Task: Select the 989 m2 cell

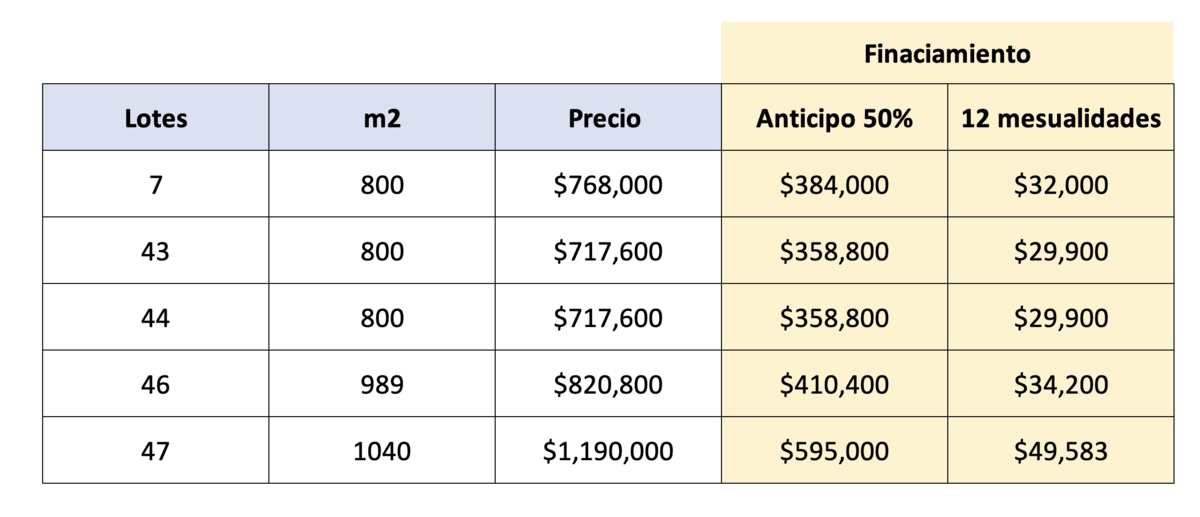Action: click(x=382, y=384)
